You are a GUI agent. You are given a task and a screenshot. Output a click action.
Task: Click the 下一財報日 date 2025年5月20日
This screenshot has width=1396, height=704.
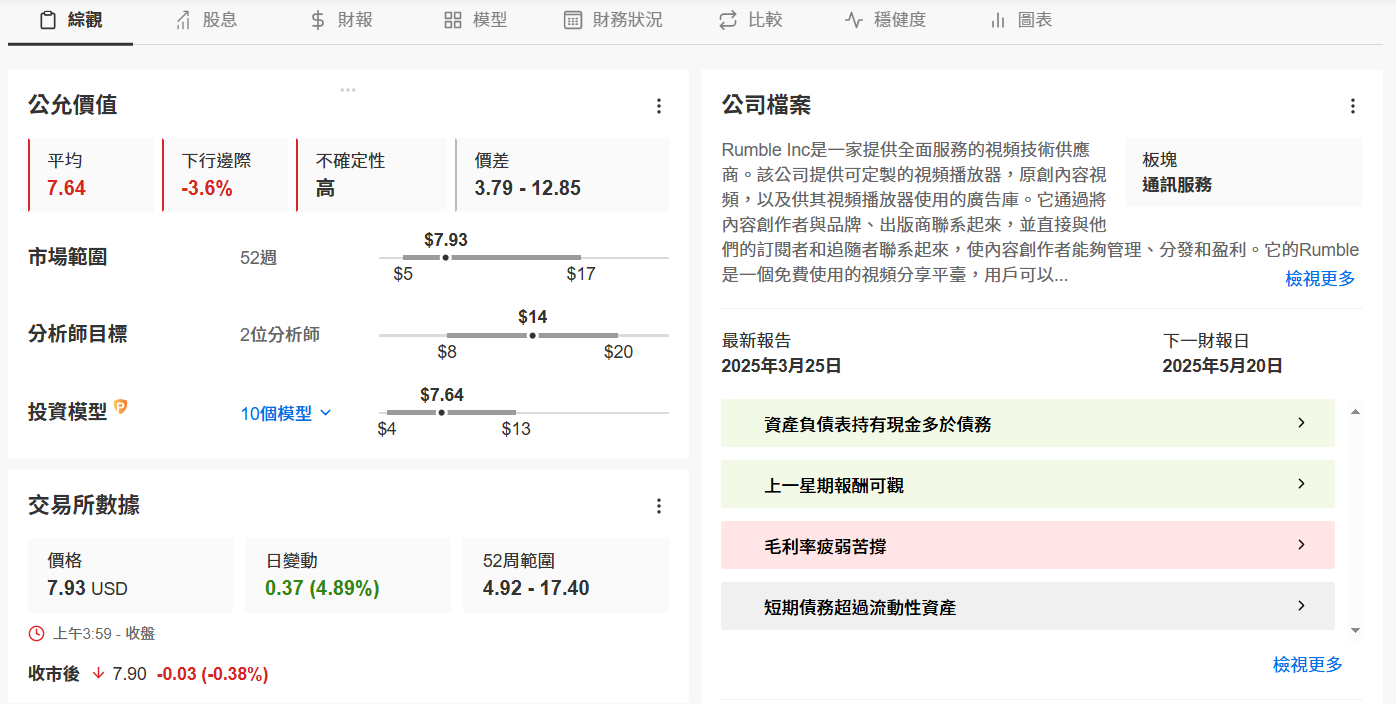coord(1222,366)
